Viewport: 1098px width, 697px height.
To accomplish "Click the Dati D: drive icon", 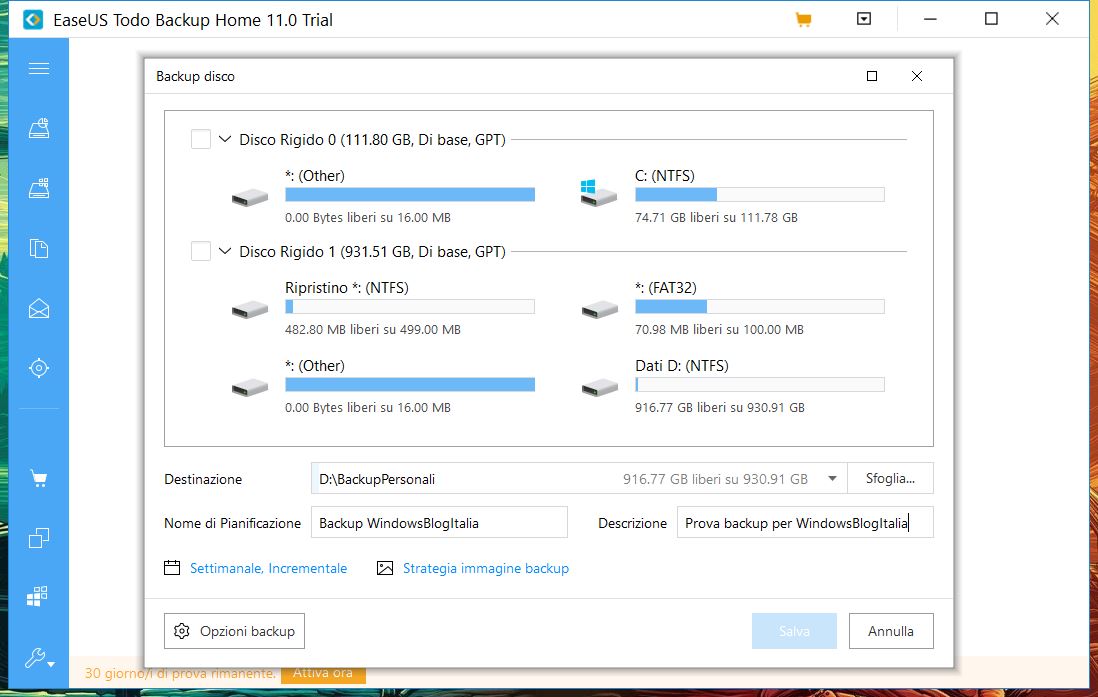I will click(599, 387).
